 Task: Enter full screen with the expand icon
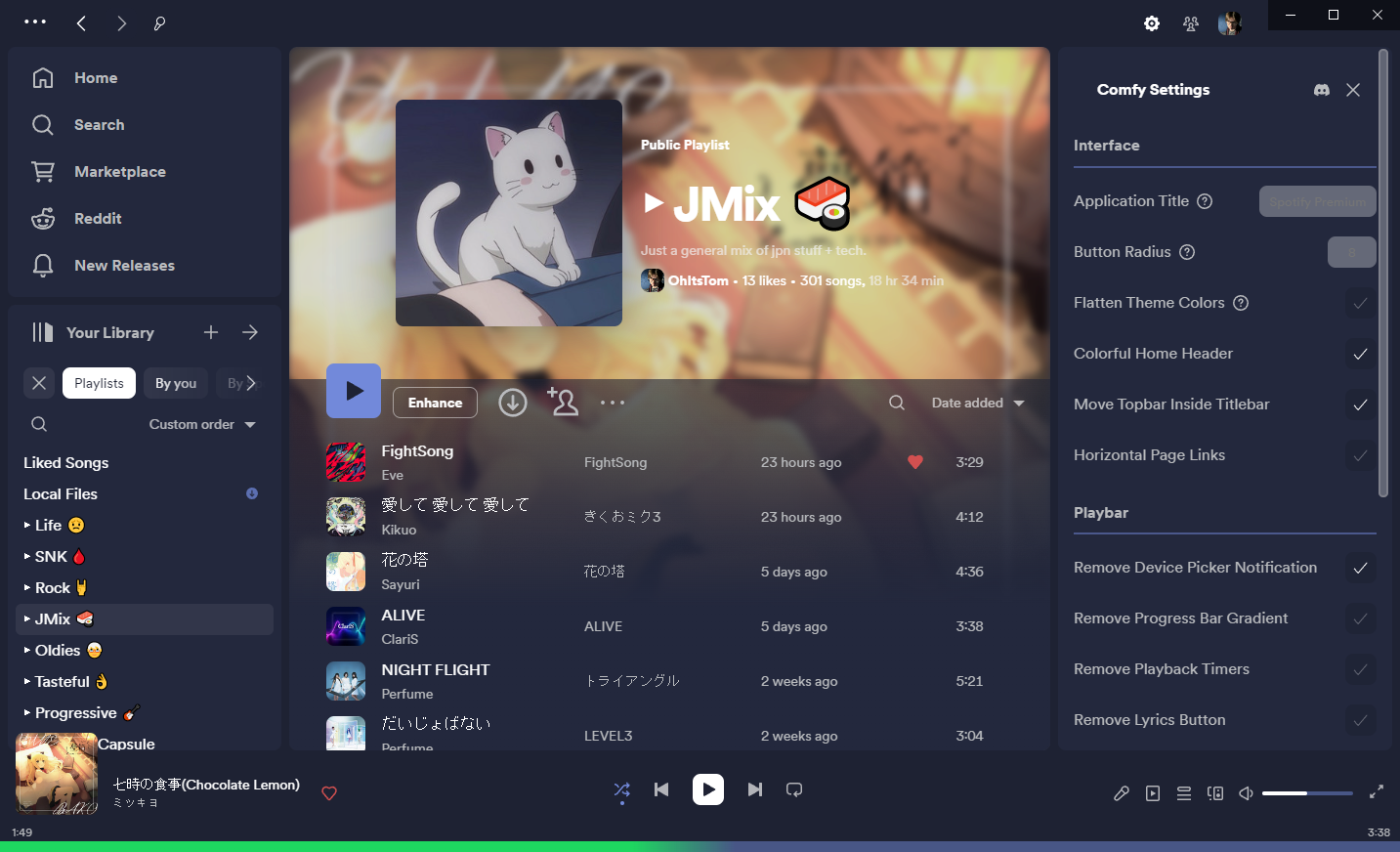pyautogui.click(x=1377, y=792)
